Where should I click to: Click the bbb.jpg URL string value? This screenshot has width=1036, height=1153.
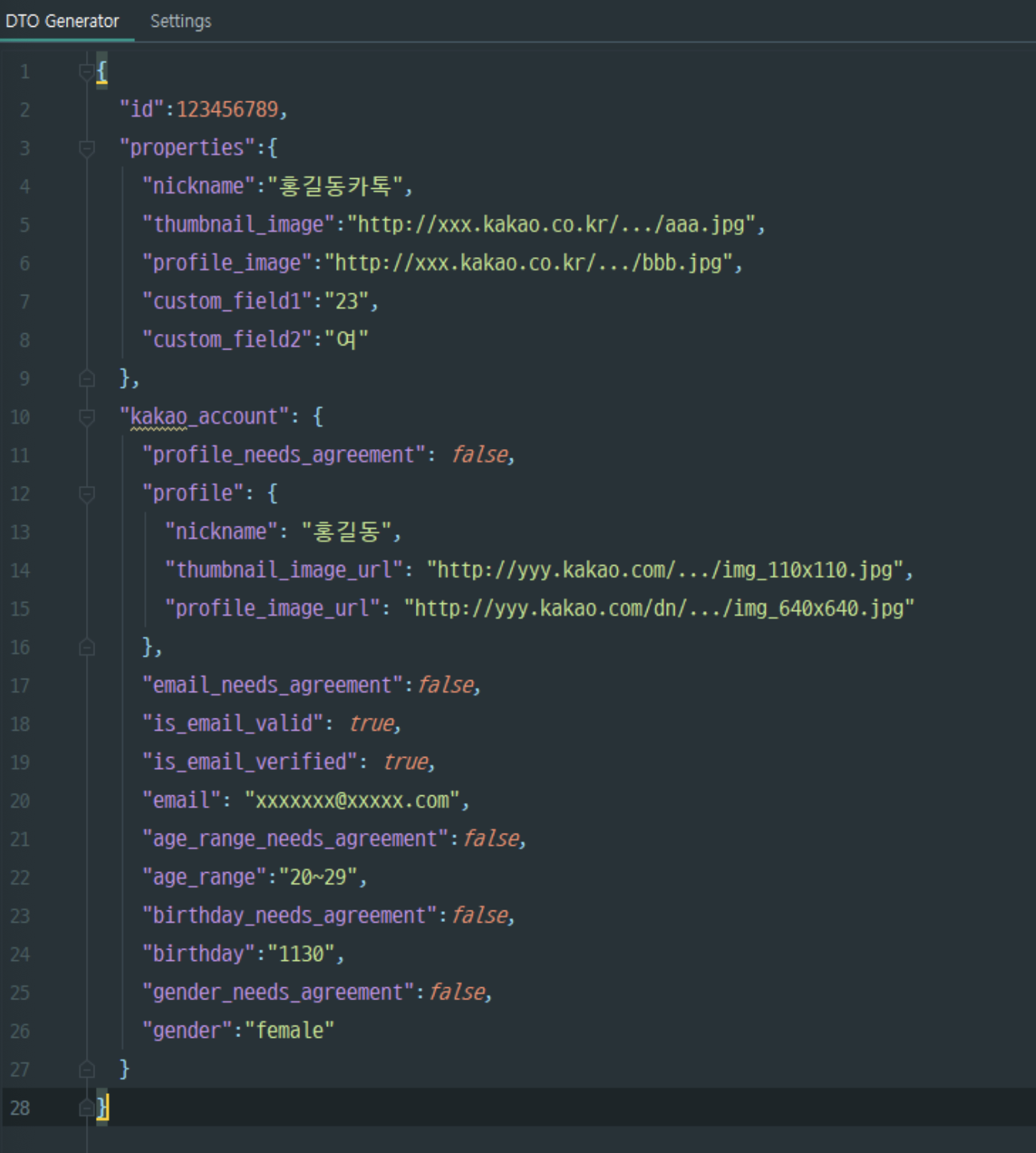coord(529,263)
